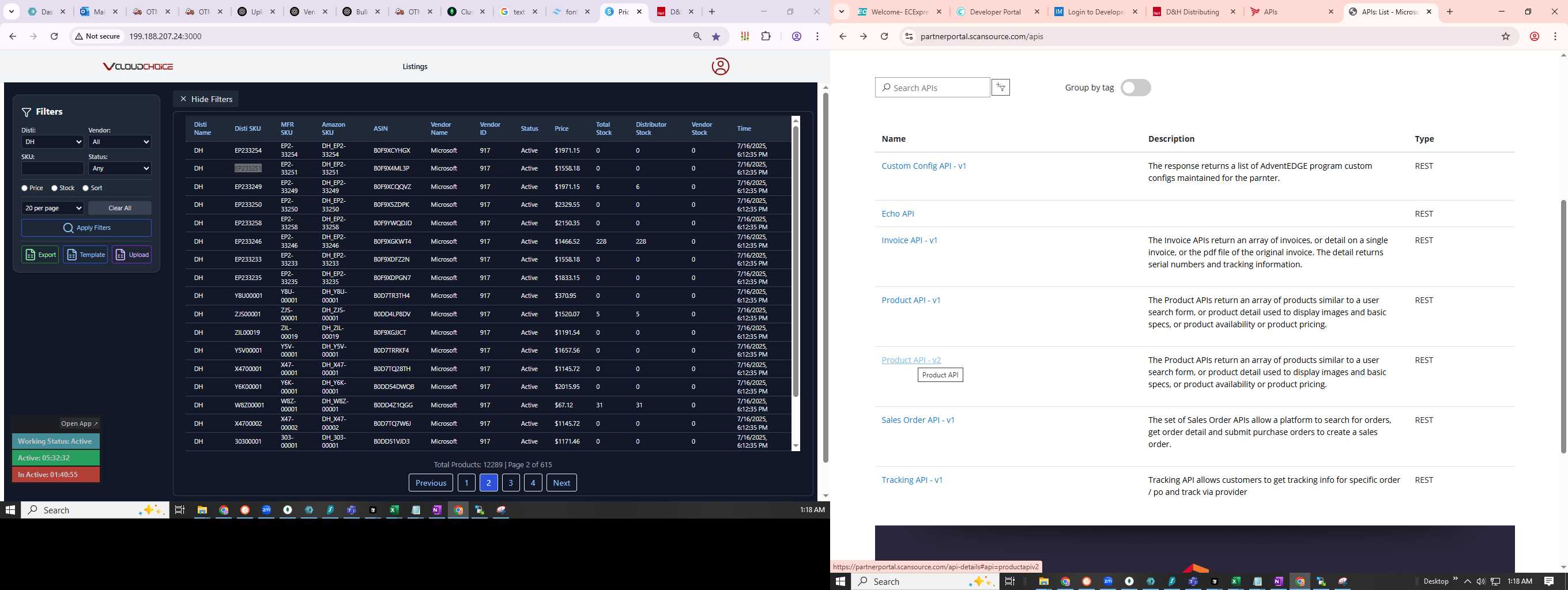The height and width of the screenshot is (590, 1568).
Task: Click the price cell $67.12
Action: (564, 405)
